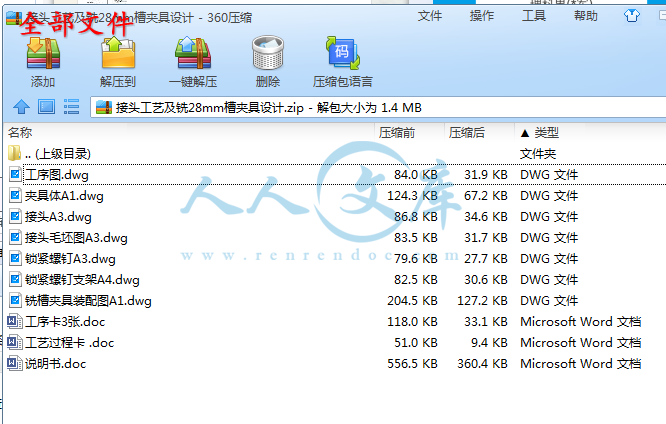
Task: Click the 解压到 (Extract to) icon
Action: (x=118, y=53)
